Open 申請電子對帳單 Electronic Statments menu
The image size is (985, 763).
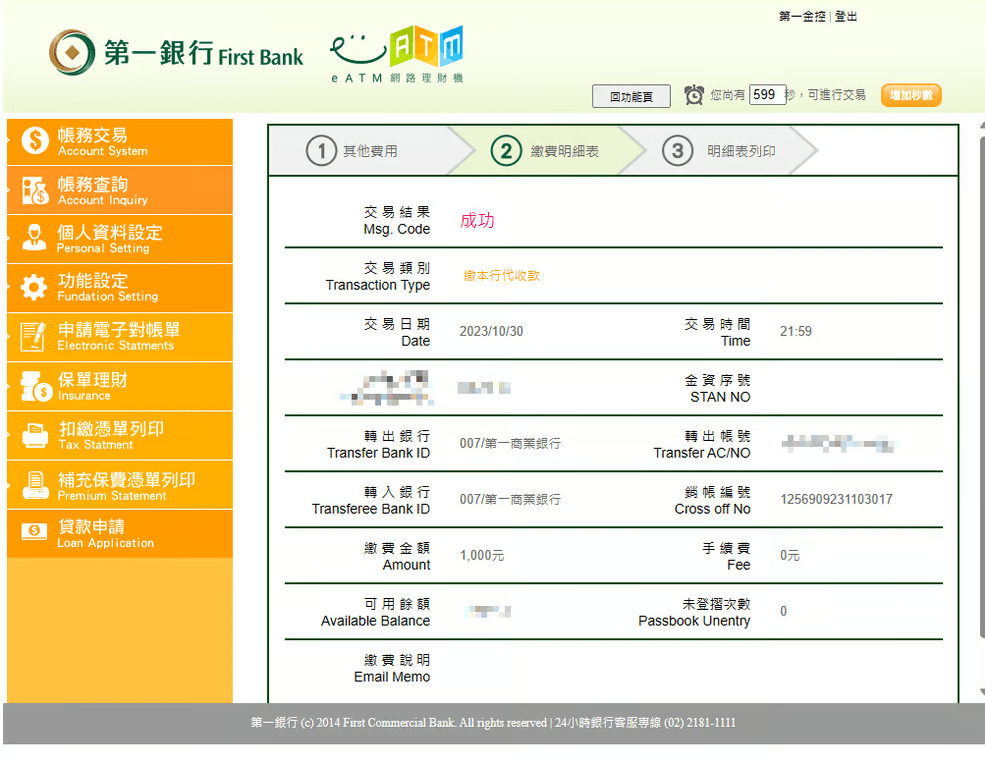[120, 337]
